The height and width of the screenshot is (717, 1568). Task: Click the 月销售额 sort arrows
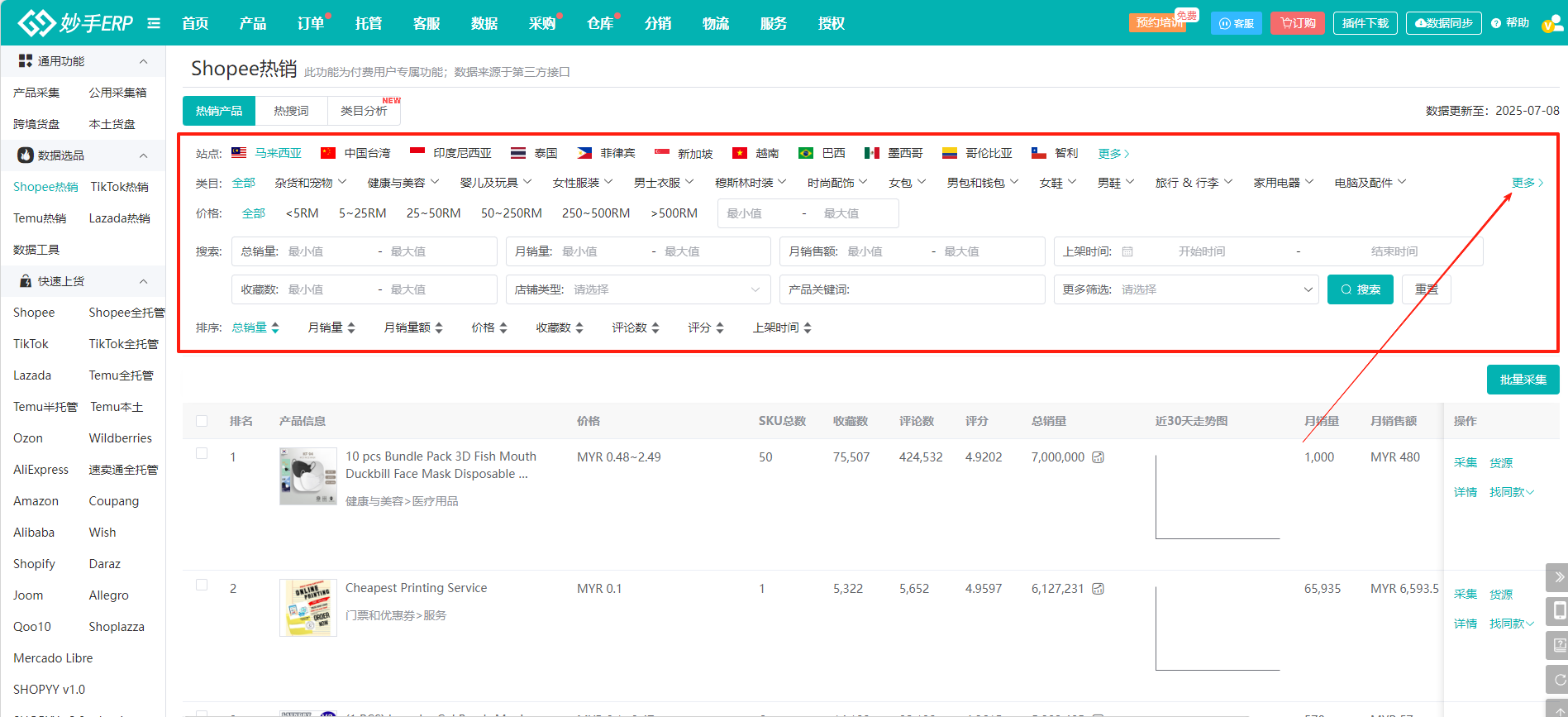click(x=439, y=328)
